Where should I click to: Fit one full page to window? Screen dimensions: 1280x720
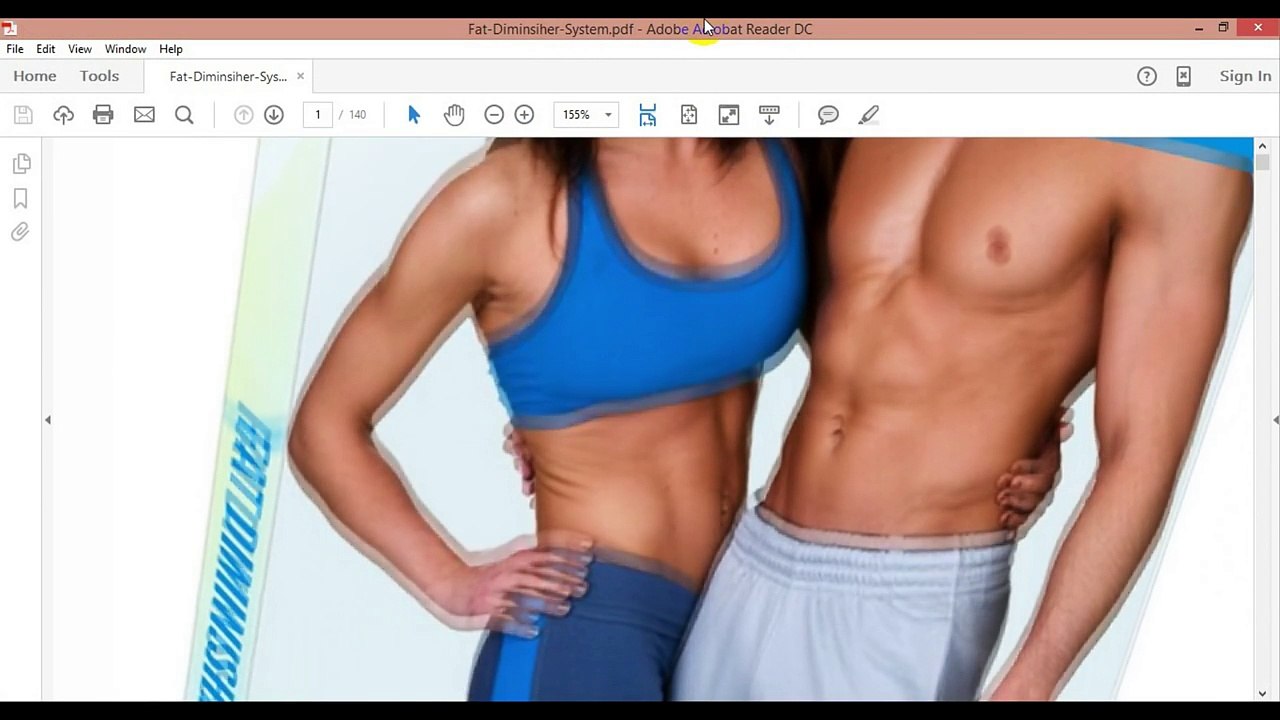tap(689, 115)
